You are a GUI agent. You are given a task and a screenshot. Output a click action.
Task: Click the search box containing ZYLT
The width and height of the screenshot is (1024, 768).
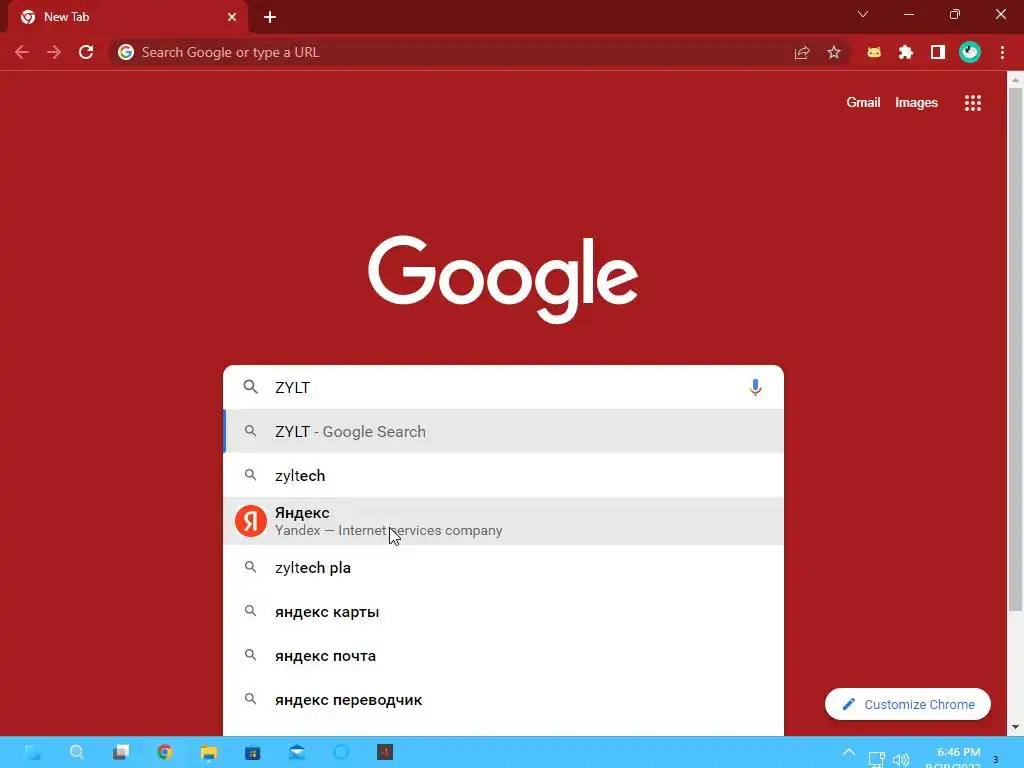503,387
